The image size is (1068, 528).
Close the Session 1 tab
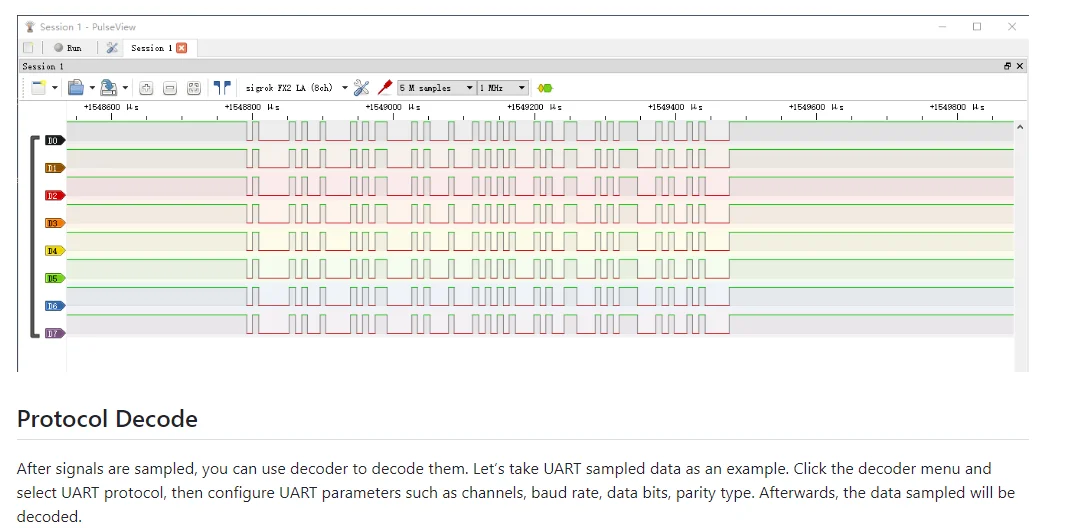click(181, 48)
